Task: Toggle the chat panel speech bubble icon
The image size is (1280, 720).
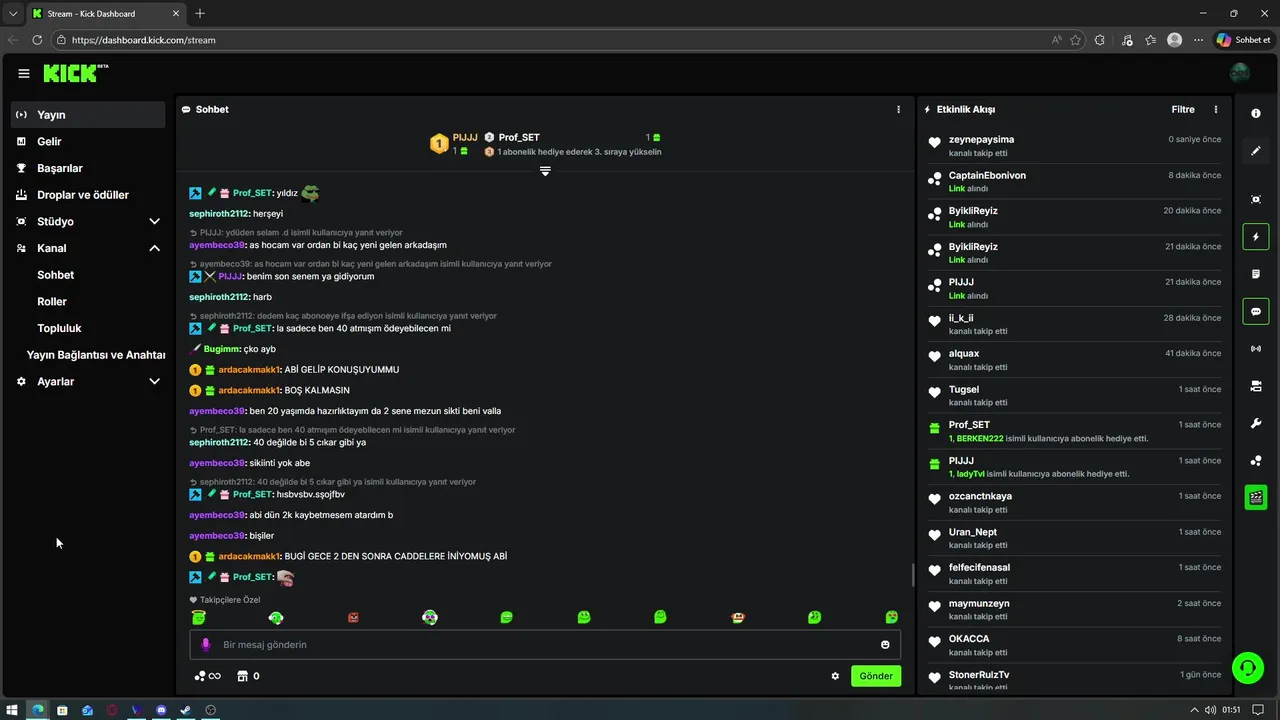Action: pyautogui.click(x=1256, y=311)
